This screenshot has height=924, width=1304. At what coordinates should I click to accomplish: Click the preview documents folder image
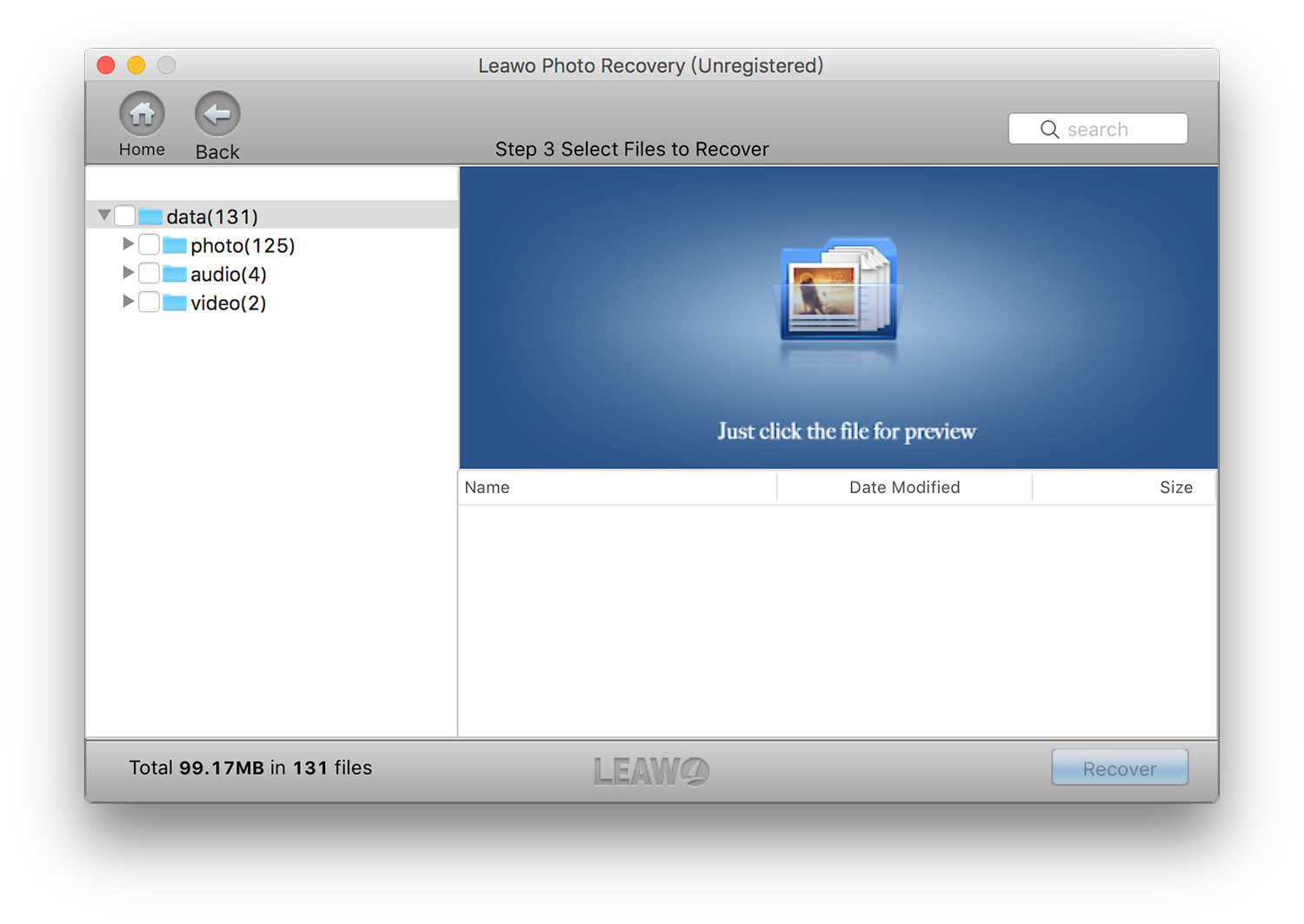839,291
